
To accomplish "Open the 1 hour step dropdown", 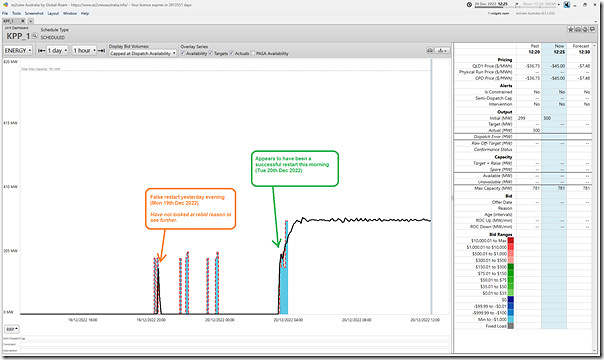I will click(x=84, y=50).
